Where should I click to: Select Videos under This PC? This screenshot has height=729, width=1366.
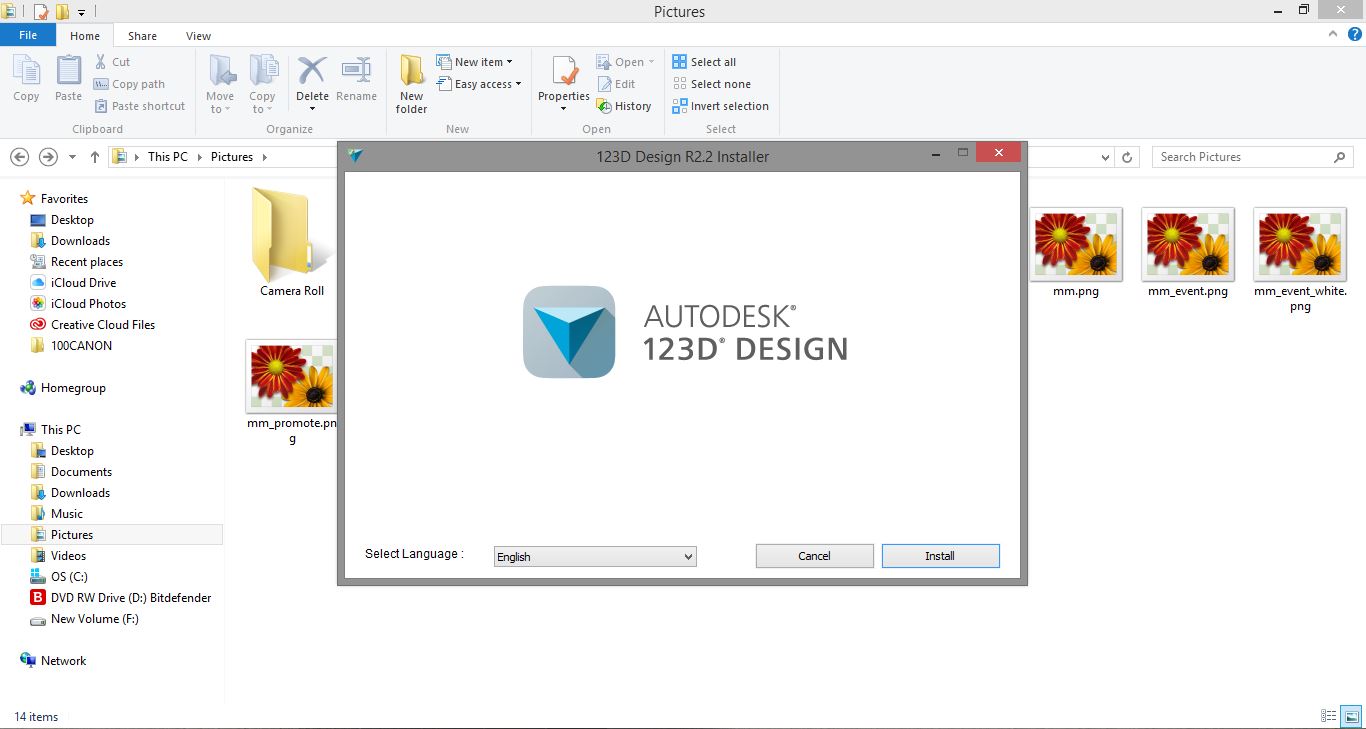click(x=68, y=556)
